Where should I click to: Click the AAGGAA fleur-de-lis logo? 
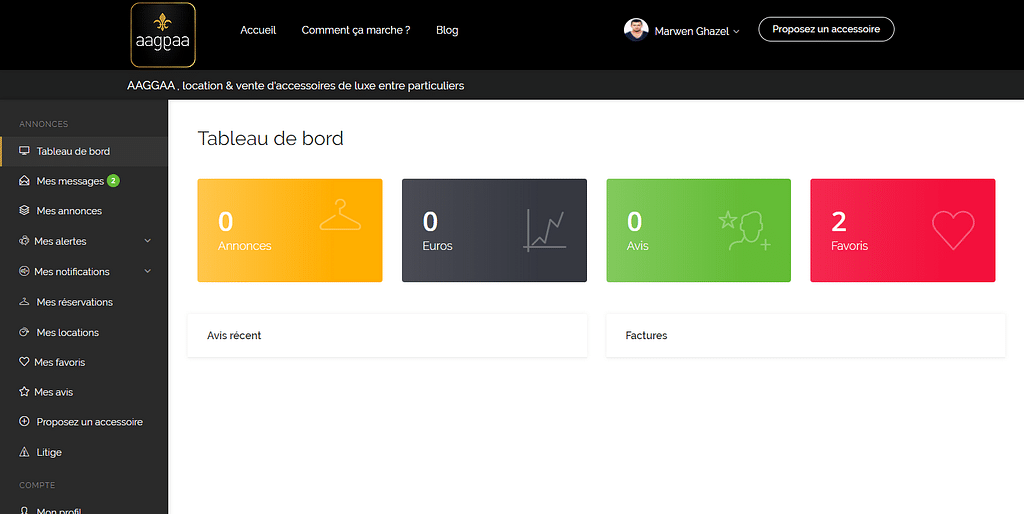point(162,35)
